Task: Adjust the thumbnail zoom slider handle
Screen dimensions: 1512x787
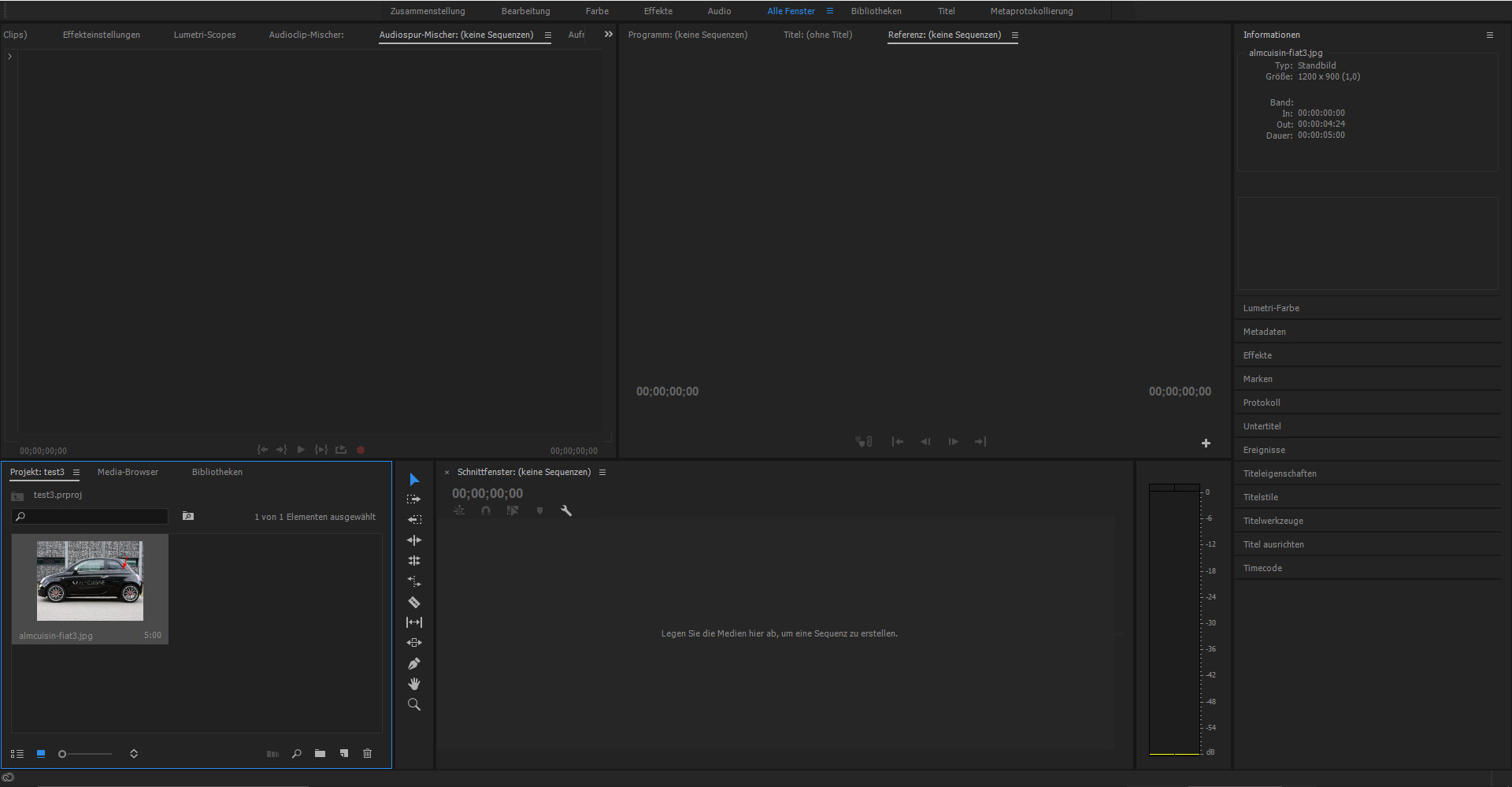Action: pyautogui.click(x=62, y=754)
